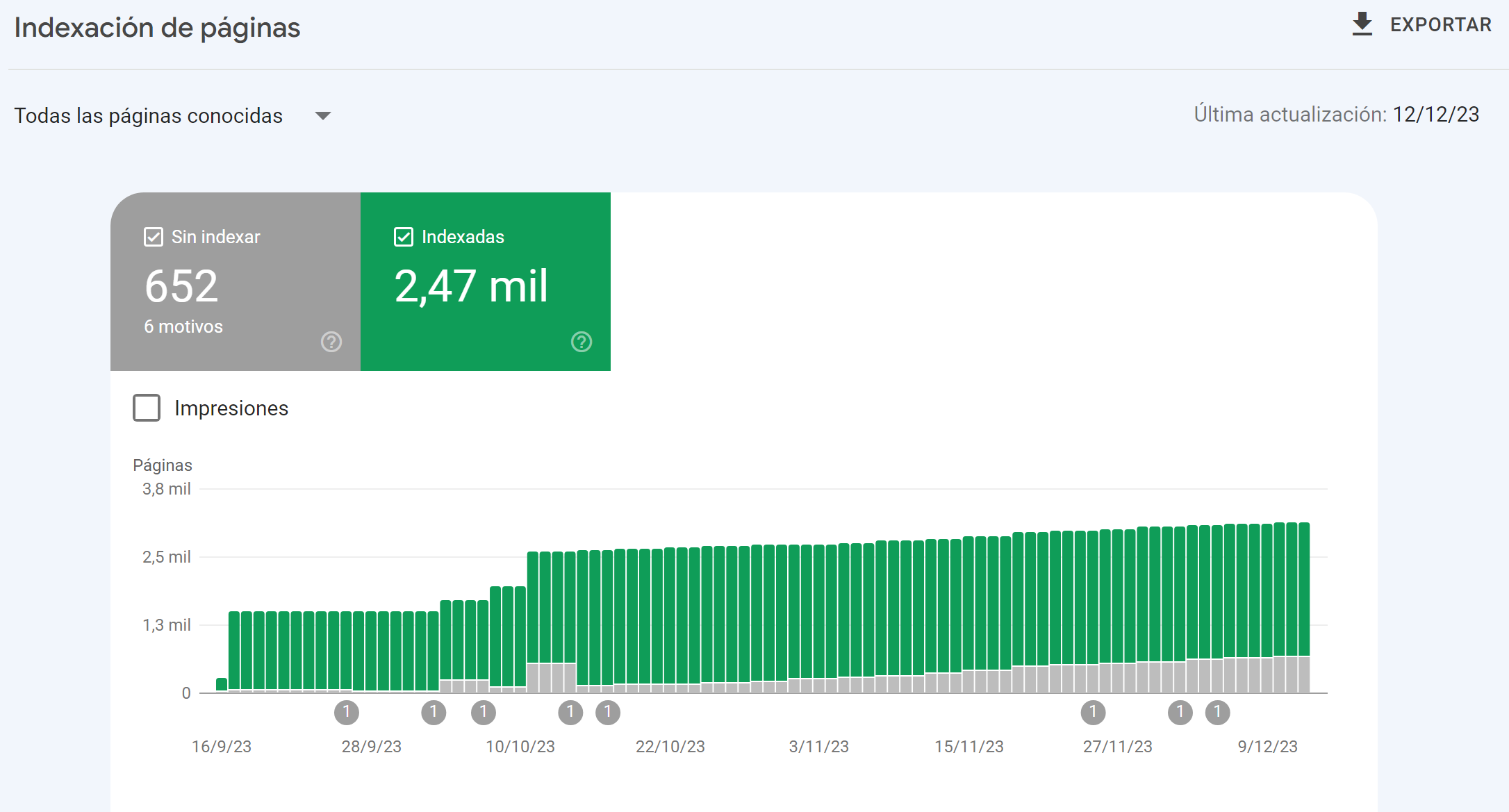
Task: Click the annotation marker just before 10/10/23
Action: (x=484, y=712)
